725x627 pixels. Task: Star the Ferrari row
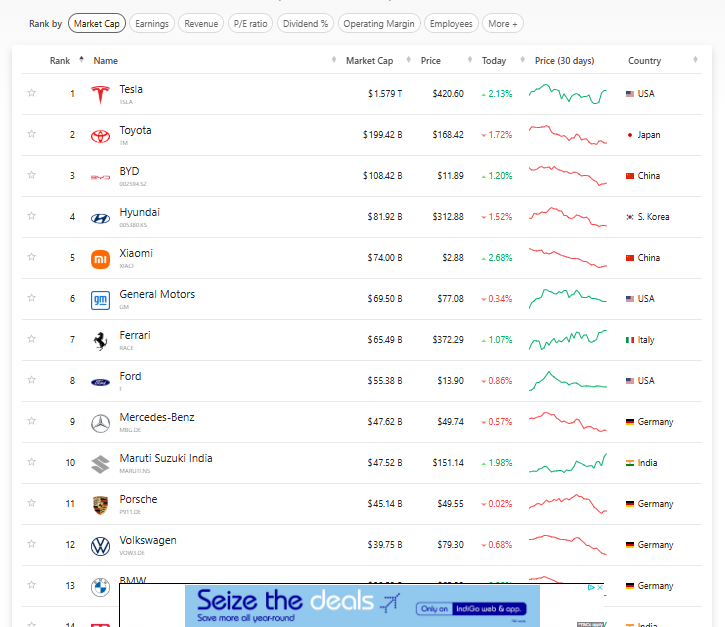[x=31, y=339]
